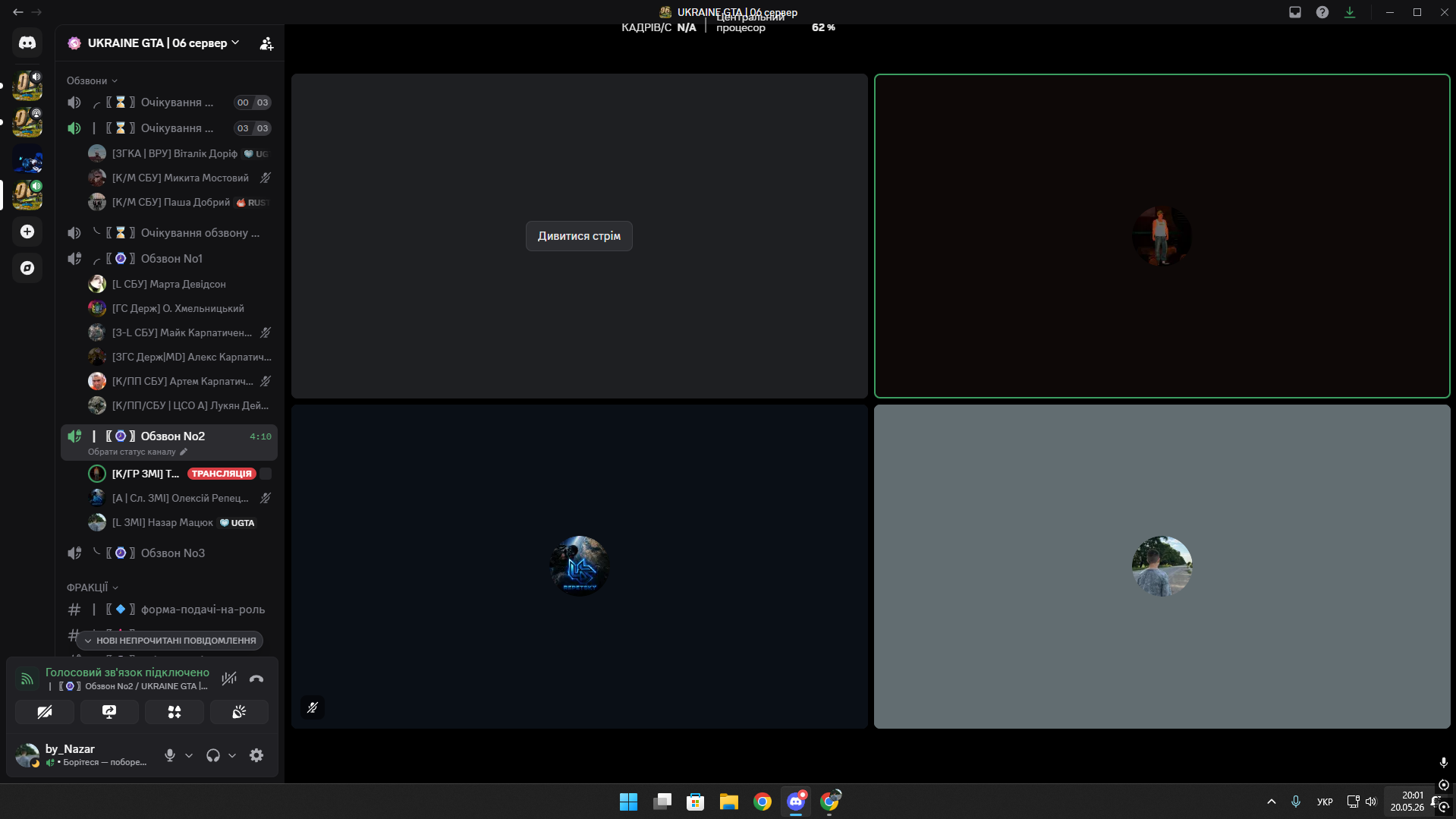This screenshot has width=1456, height=819.
Task: Collapse the Обзвони category
Action: tap(92, 80)
